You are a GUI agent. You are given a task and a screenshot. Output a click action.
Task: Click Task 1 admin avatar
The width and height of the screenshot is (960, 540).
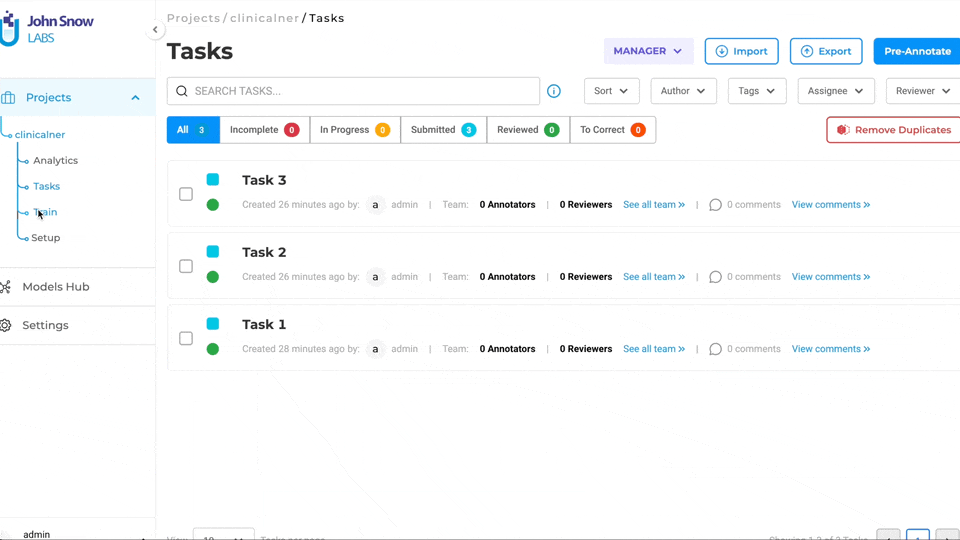[x=375, y=349]
